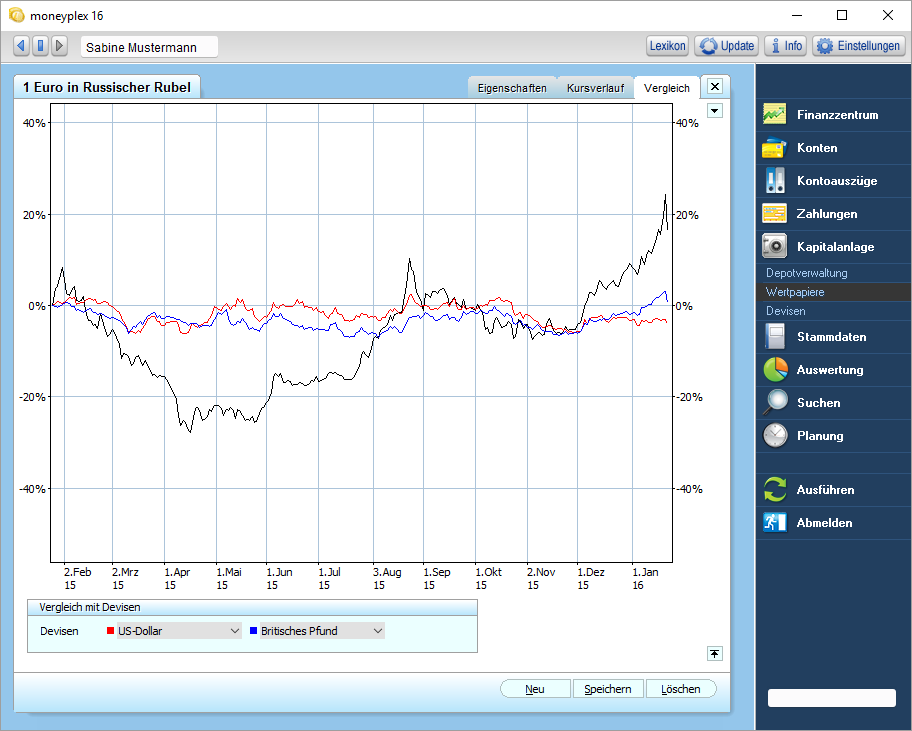The width and height of the screenshot is (912, 731).
Task: Open the Kontoauszüge binder icon
Action: 774,180
